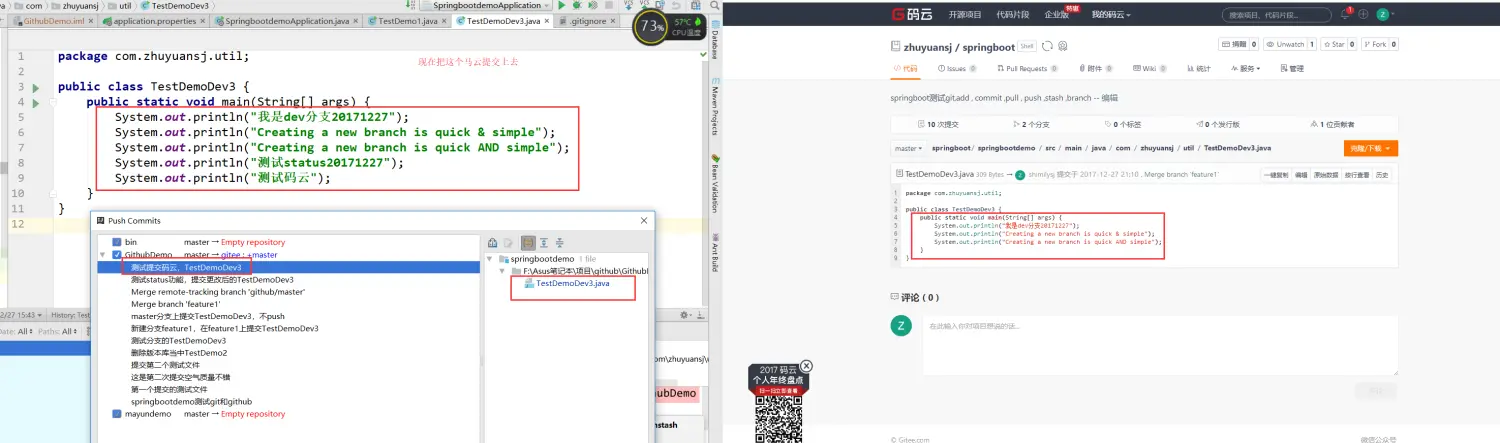The image size is (1500, 443).
Task: Click the 一键复制 copy button
Action: pyautogui.click(x=1276, y=175)
